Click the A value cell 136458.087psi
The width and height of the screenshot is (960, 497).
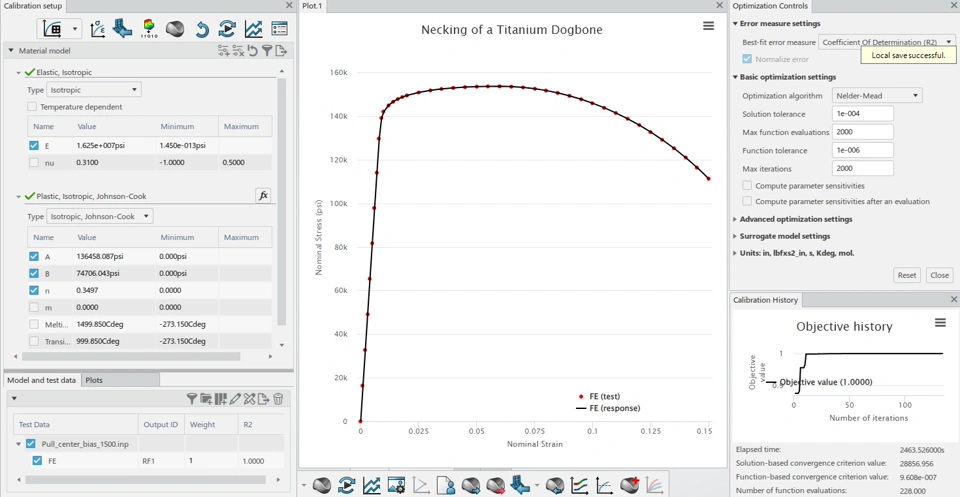coord(113,256)
